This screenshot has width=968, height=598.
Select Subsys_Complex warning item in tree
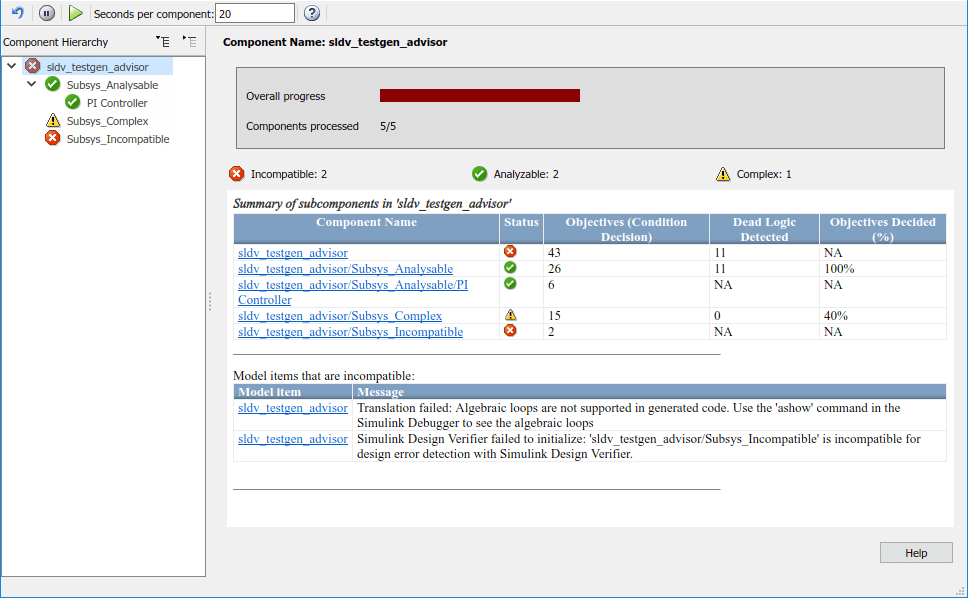107,121
